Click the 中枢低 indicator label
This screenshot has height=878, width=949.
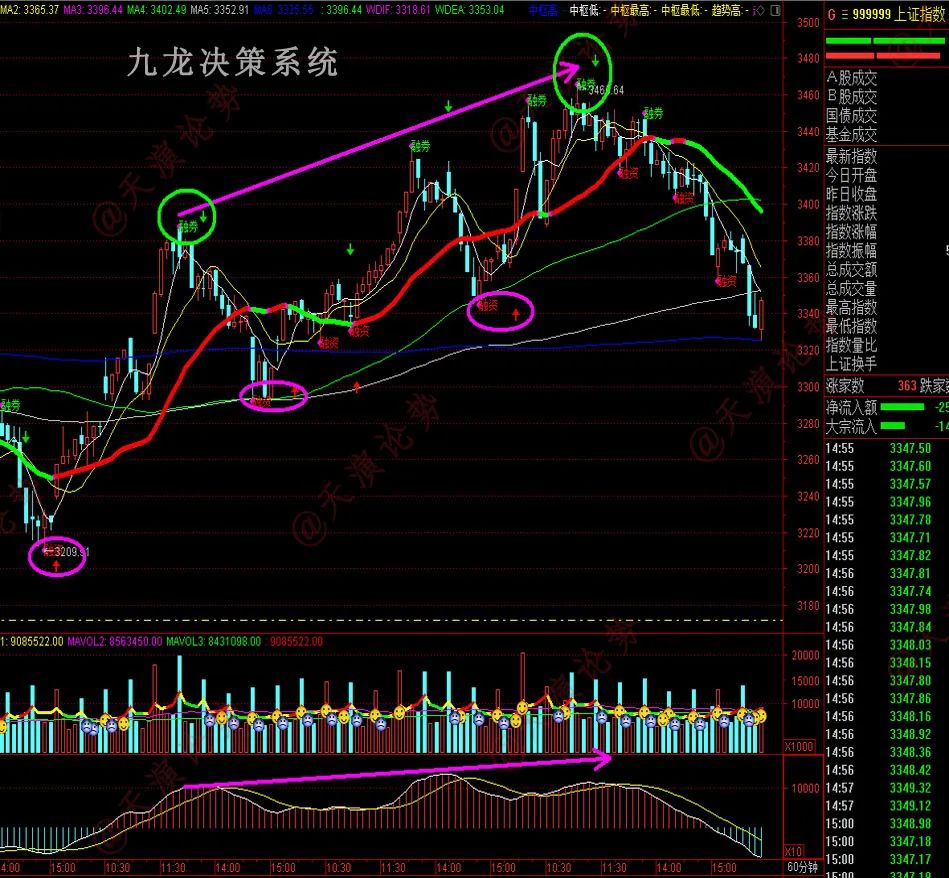[x=586, y=10]
